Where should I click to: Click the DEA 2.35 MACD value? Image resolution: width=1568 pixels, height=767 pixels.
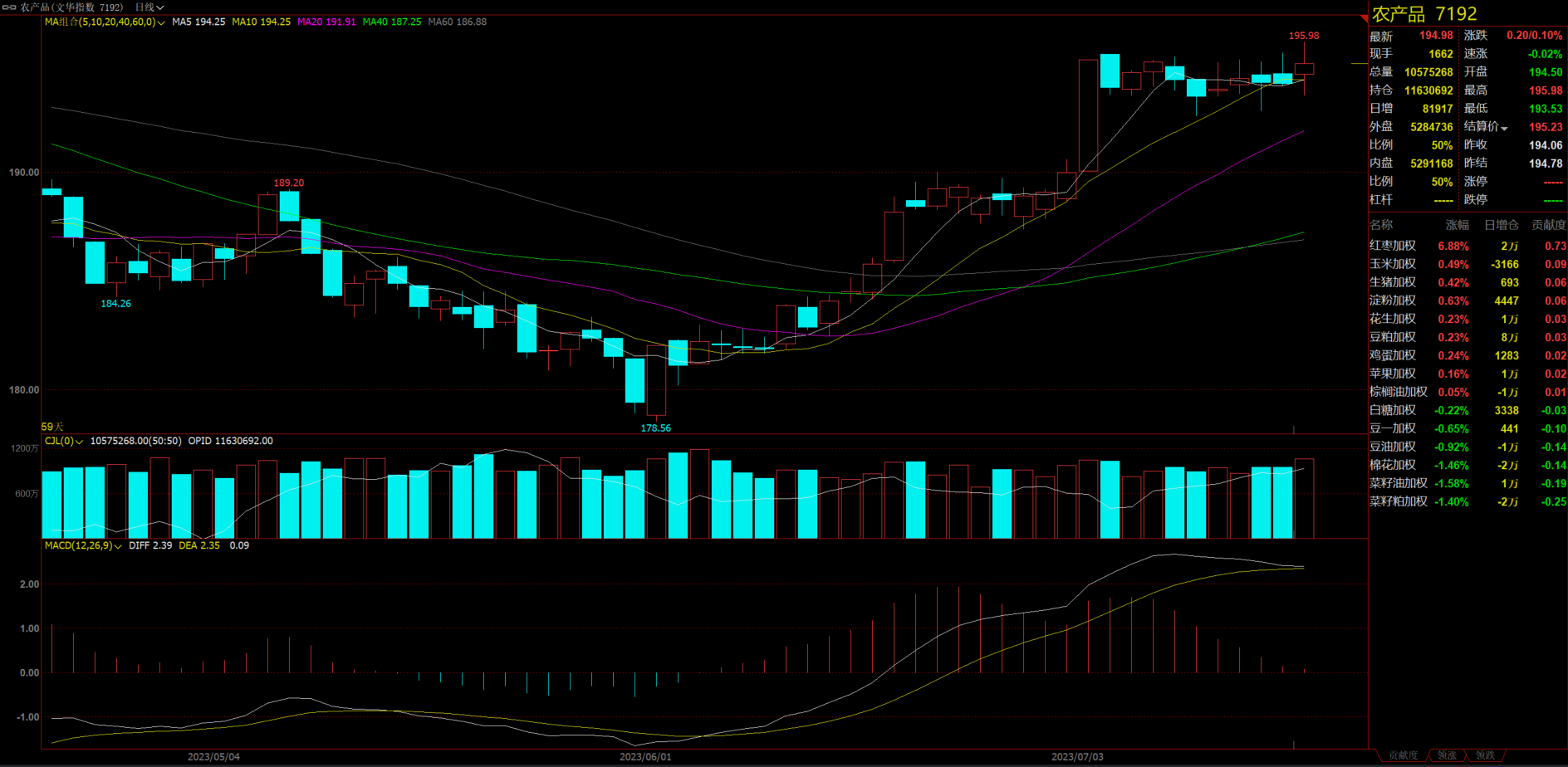tap(199, 546)
